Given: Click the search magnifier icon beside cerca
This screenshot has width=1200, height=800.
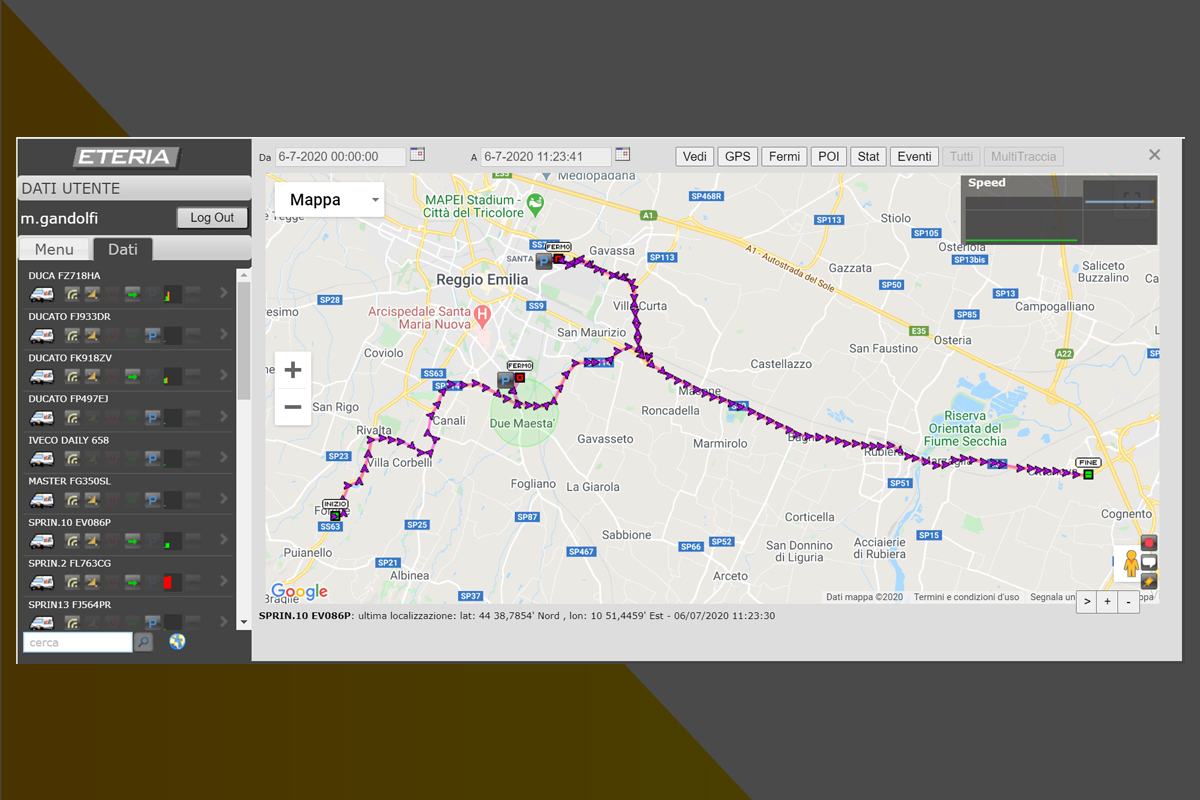Looking at the screenshot, I should [144, 642].
